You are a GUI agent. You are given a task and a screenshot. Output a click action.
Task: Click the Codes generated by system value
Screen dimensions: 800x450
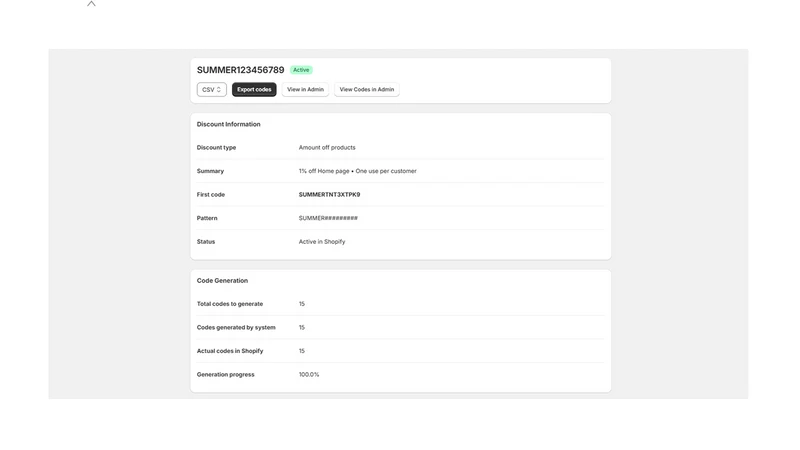(302, 327)
